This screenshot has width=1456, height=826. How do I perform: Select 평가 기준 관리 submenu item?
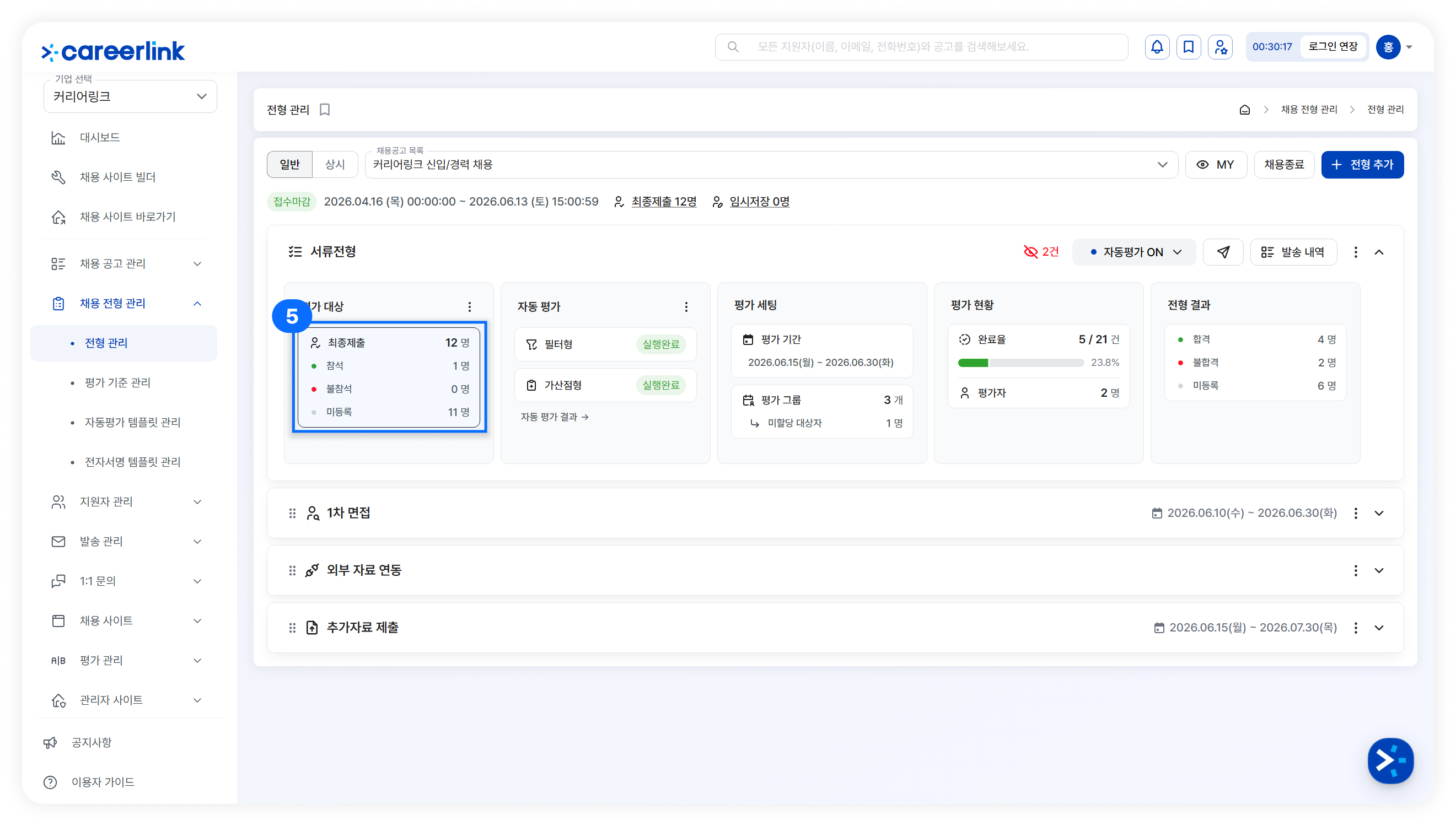123,383
